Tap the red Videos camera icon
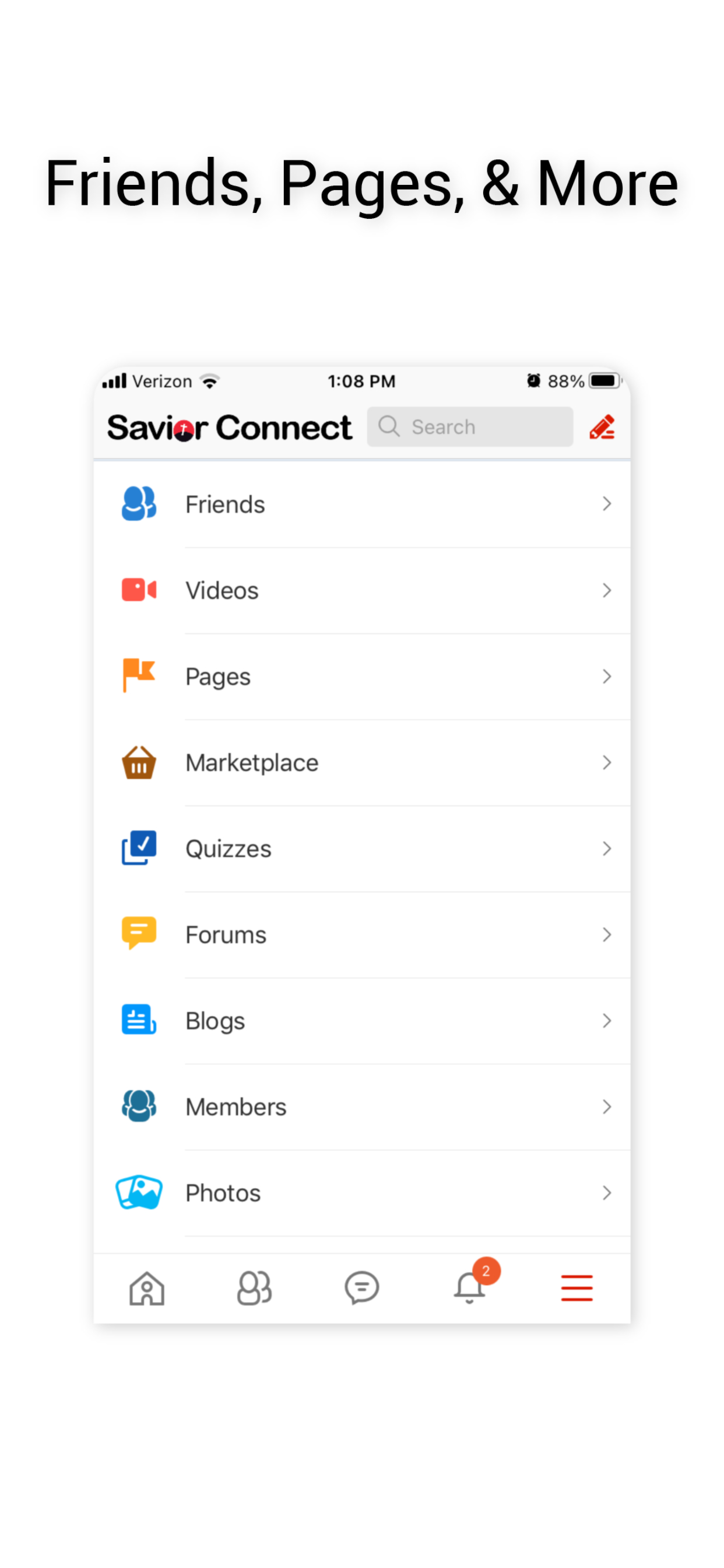The height and width of the screenshot is (1568, 724). (x=139, y=590)
